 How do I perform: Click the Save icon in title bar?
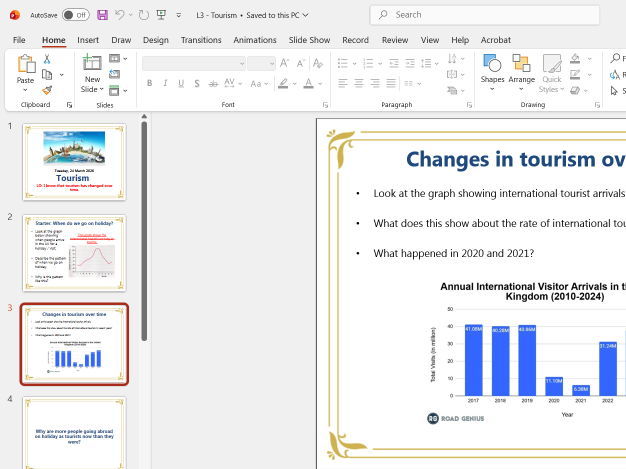pyautogui.click(x=101, y=15)
